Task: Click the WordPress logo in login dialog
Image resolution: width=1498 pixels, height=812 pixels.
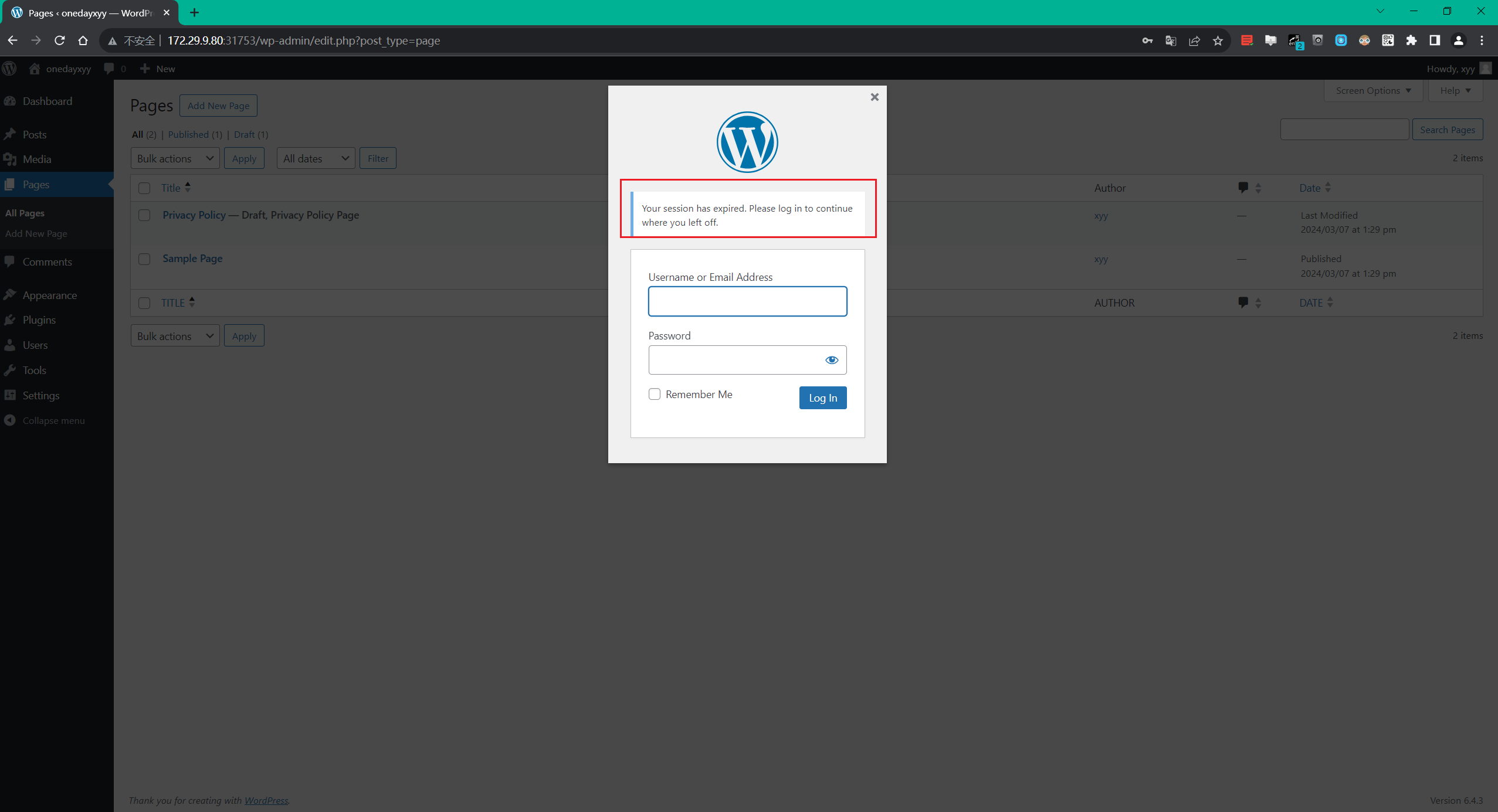Action: pyautogui.click(x=747, y=142)
